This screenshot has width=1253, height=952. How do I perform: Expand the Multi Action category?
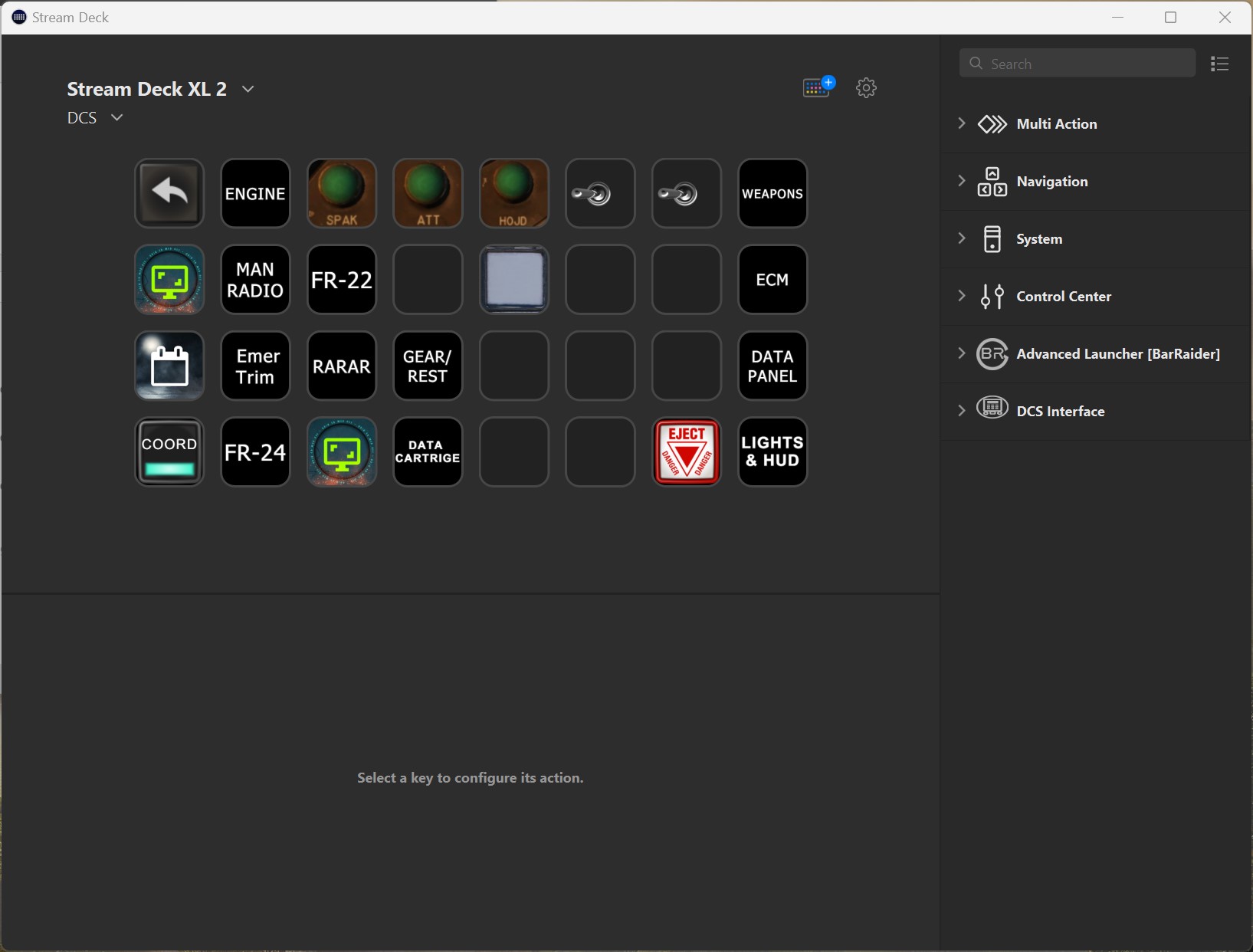(962, 123)
